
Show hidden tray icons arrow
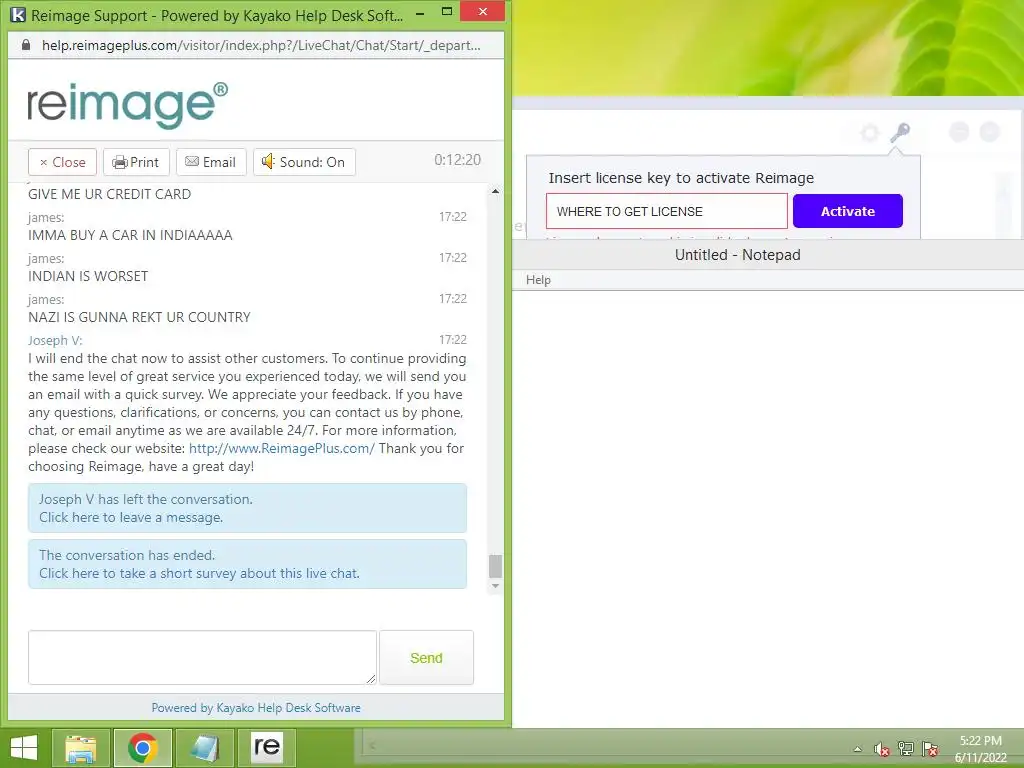[x=857, y=749]
